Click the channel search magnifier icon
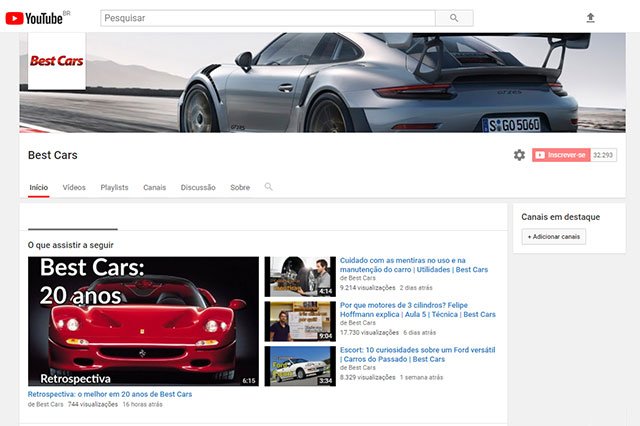Viewport: 640px width, 426px height. coord(268,187)
